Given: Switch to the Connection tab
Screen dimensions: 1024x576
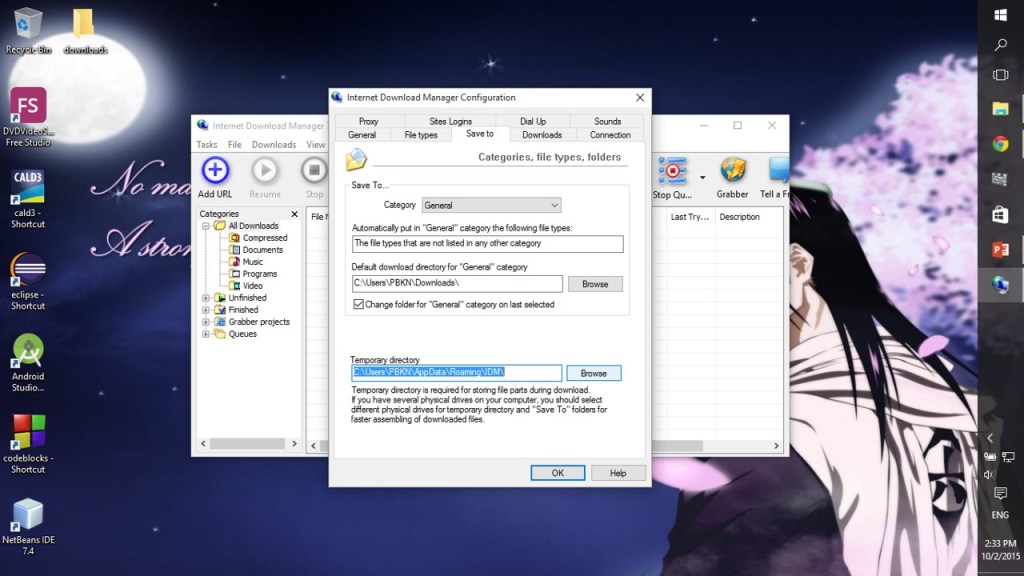Looking at the screenshot, I should [610, 135].
